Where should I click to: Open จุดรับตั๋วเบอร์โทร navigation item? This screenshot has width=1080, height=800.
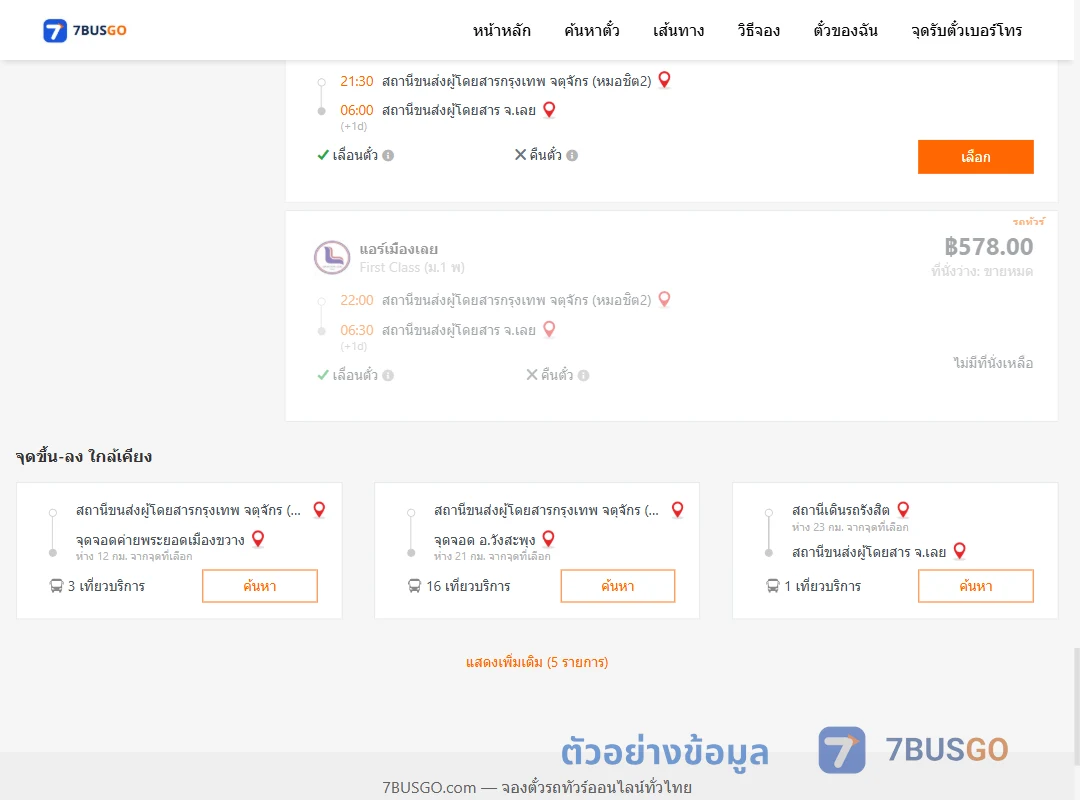pos(966,30)
